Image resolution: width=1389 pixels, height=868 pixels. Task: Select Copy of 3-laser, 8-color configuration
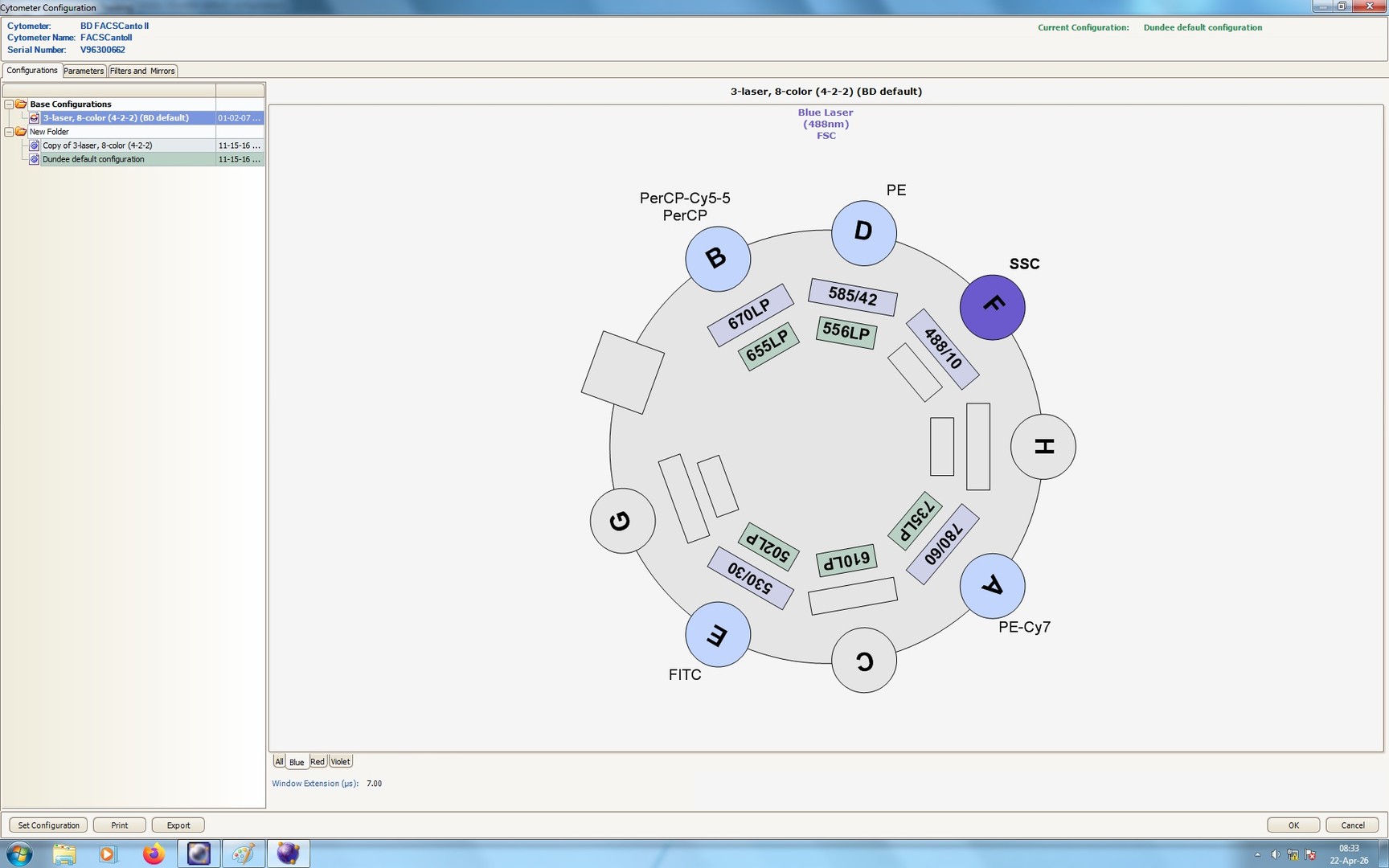pyautogui.click(x=97, y=145)
